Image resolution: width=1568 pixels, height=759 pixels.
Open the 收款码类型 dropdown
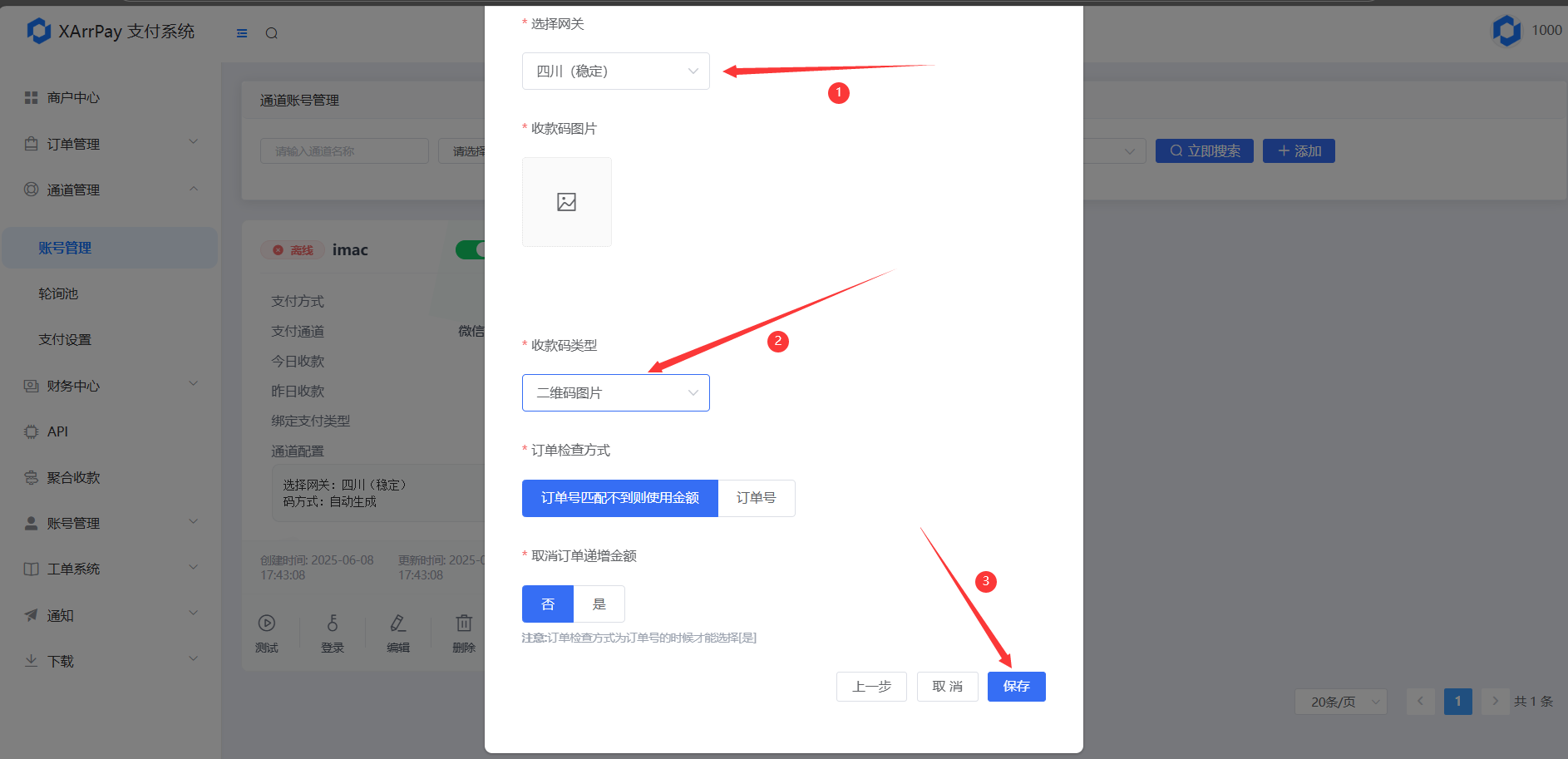615,392
